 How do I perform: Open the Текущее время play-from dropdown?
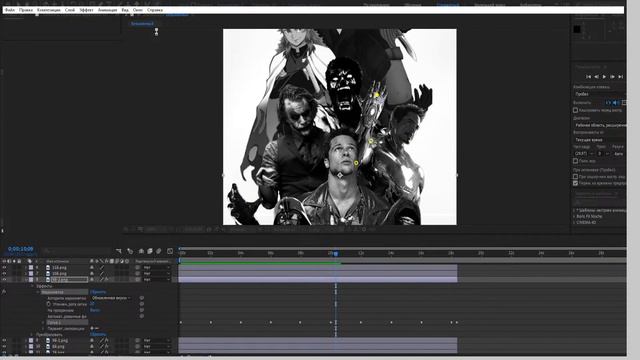(599, 140)
